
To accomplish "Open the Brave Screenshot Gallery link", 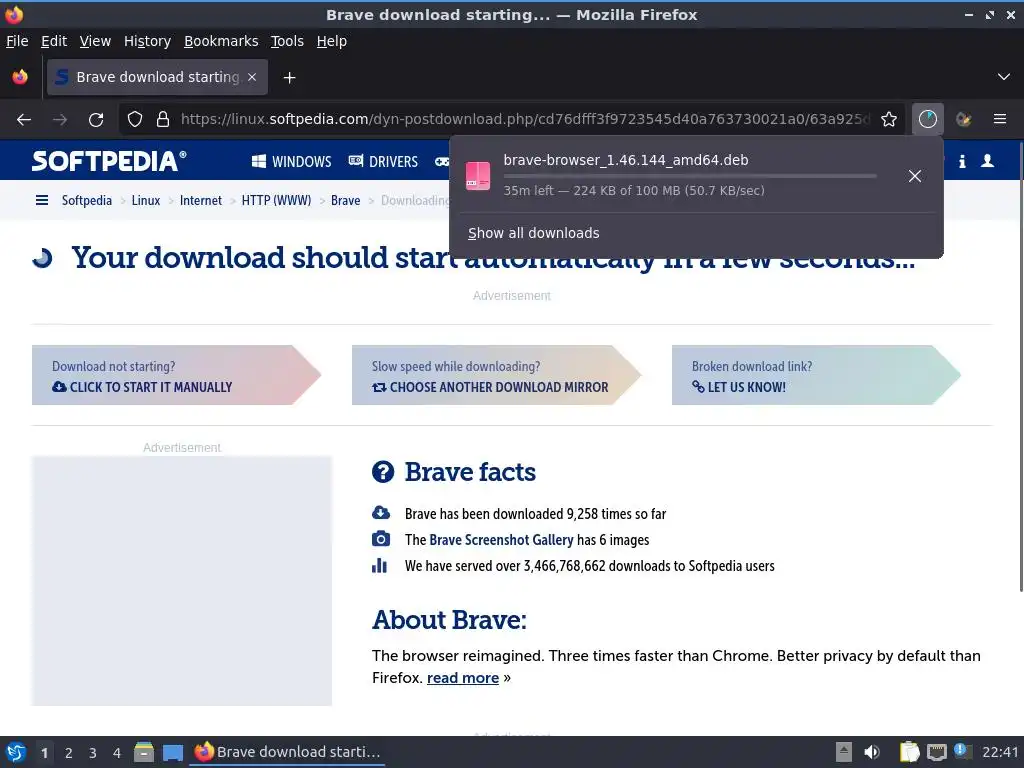I will coord(501,540).
